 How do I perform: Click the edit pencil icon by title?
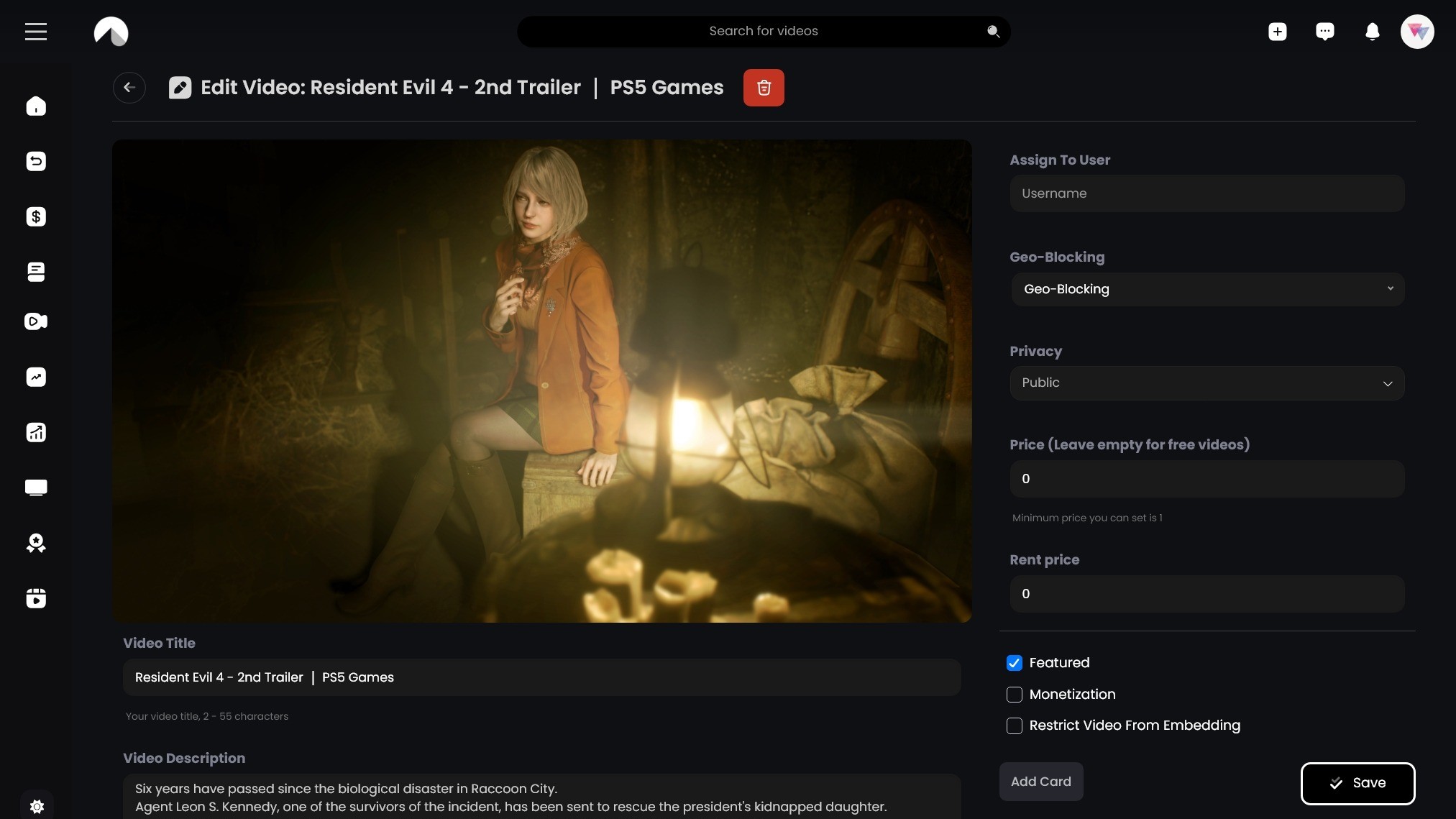pos(180,88)
